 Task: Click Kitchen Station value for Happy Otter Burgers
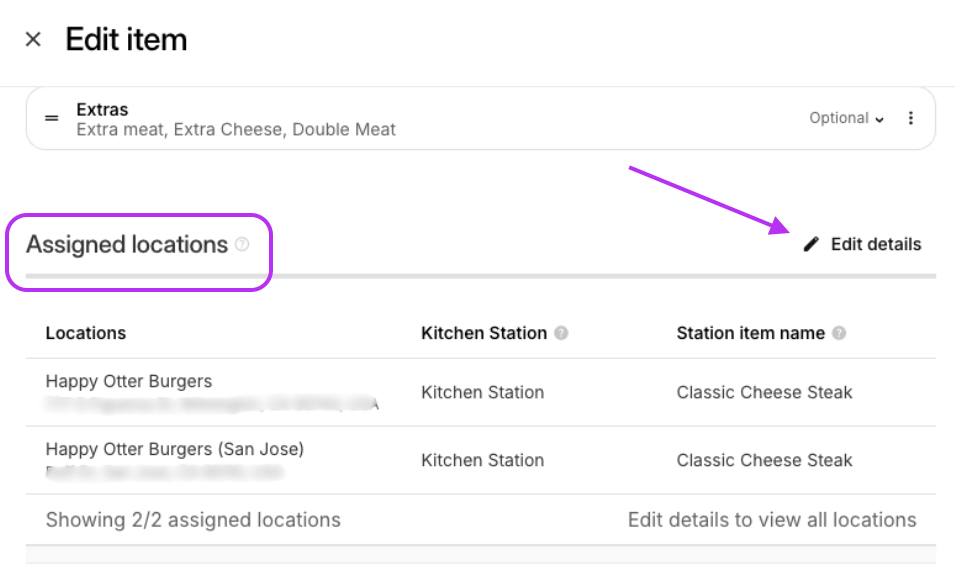pos(482,393)
